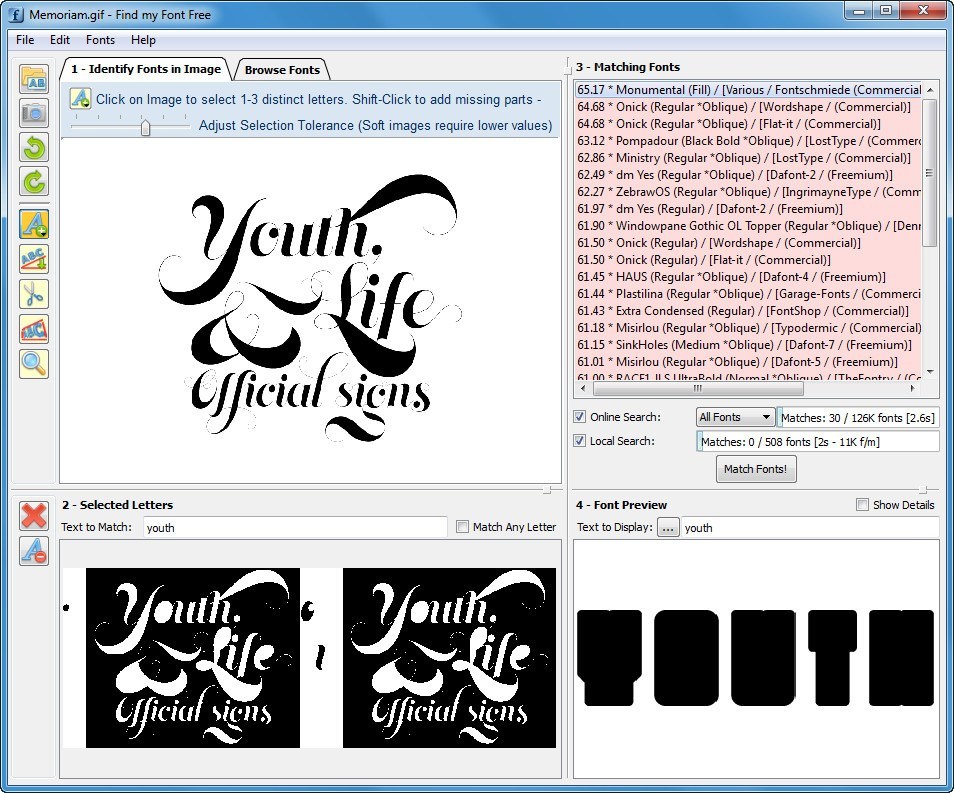Select Ministry Regular Oblique match
This screenshot has width=954, height=793.
coord(748,158)
